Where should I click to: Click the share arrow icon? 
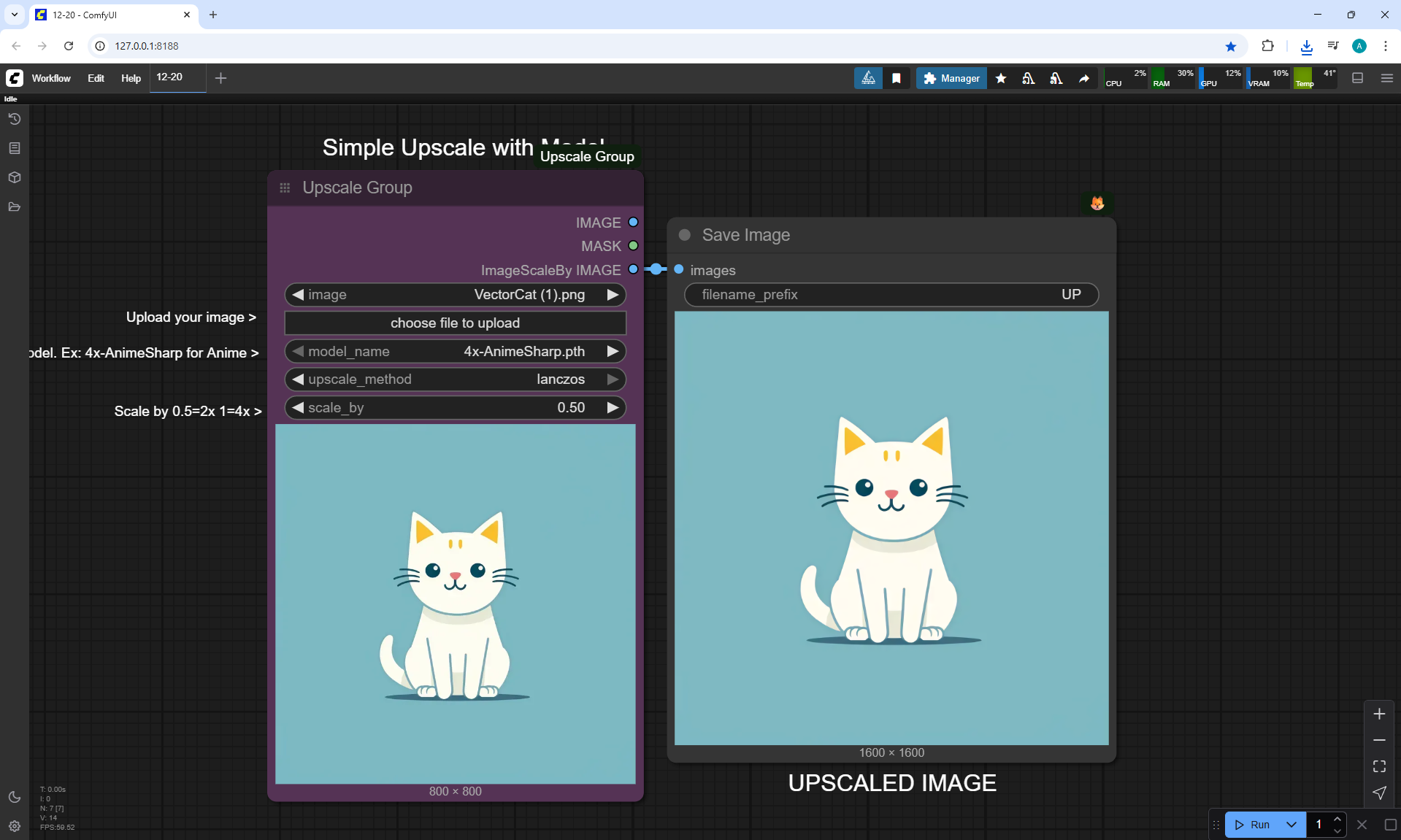pyautogui.click(x=1084, y=78)
